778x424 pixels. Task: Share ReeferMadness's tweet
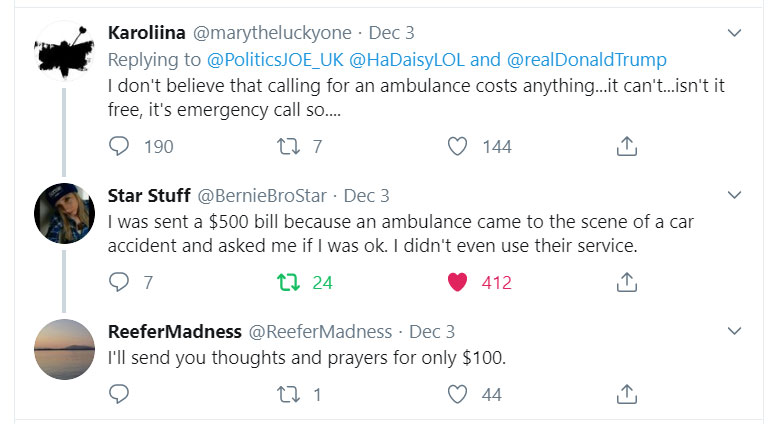[626, 394]
